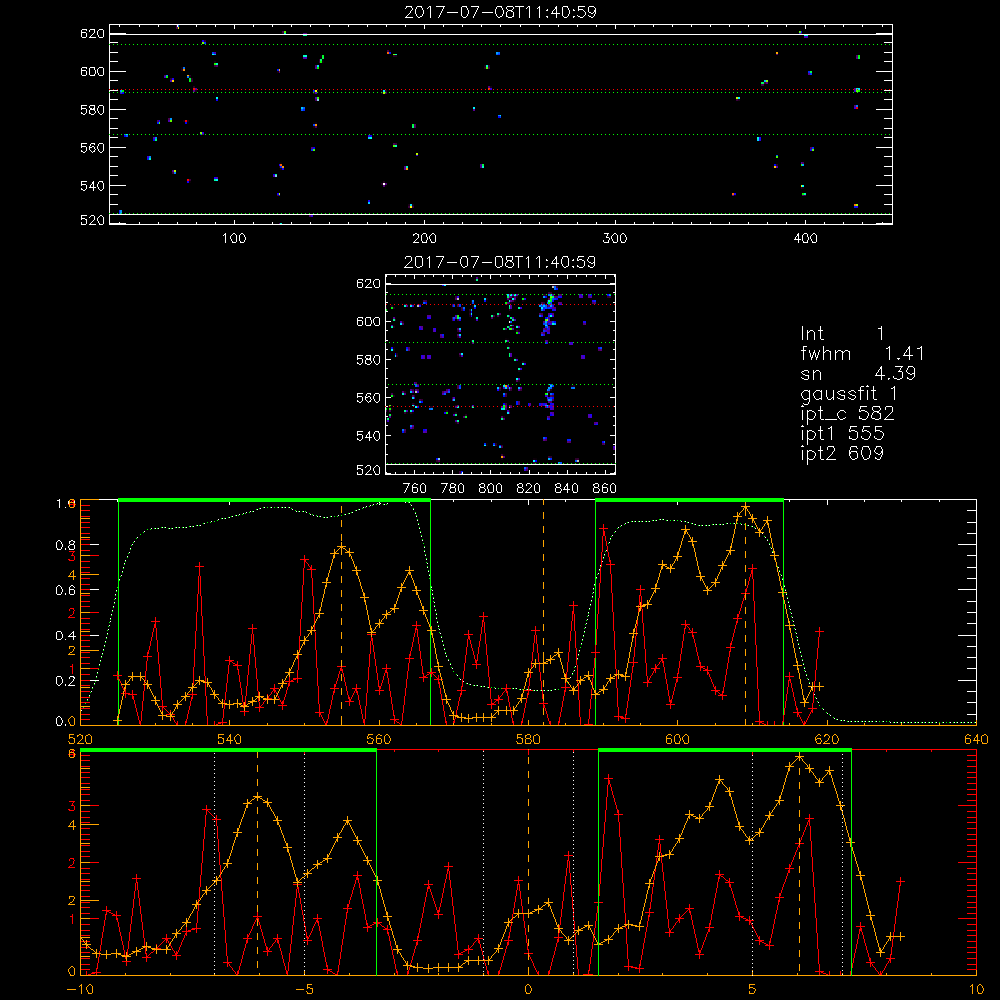Click the 800 x-axis label, middle plot
Screen dimensions: 1000x1000
pos(490,489)
